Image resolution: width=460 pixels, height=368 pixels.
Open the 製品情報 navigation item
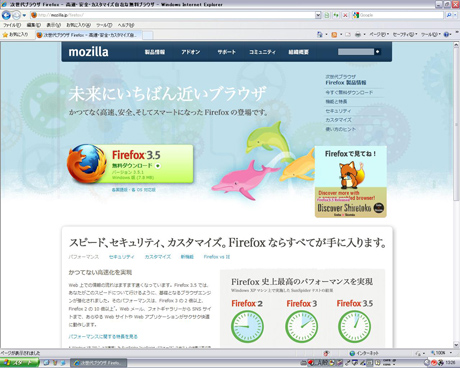[x=155, y=52]
